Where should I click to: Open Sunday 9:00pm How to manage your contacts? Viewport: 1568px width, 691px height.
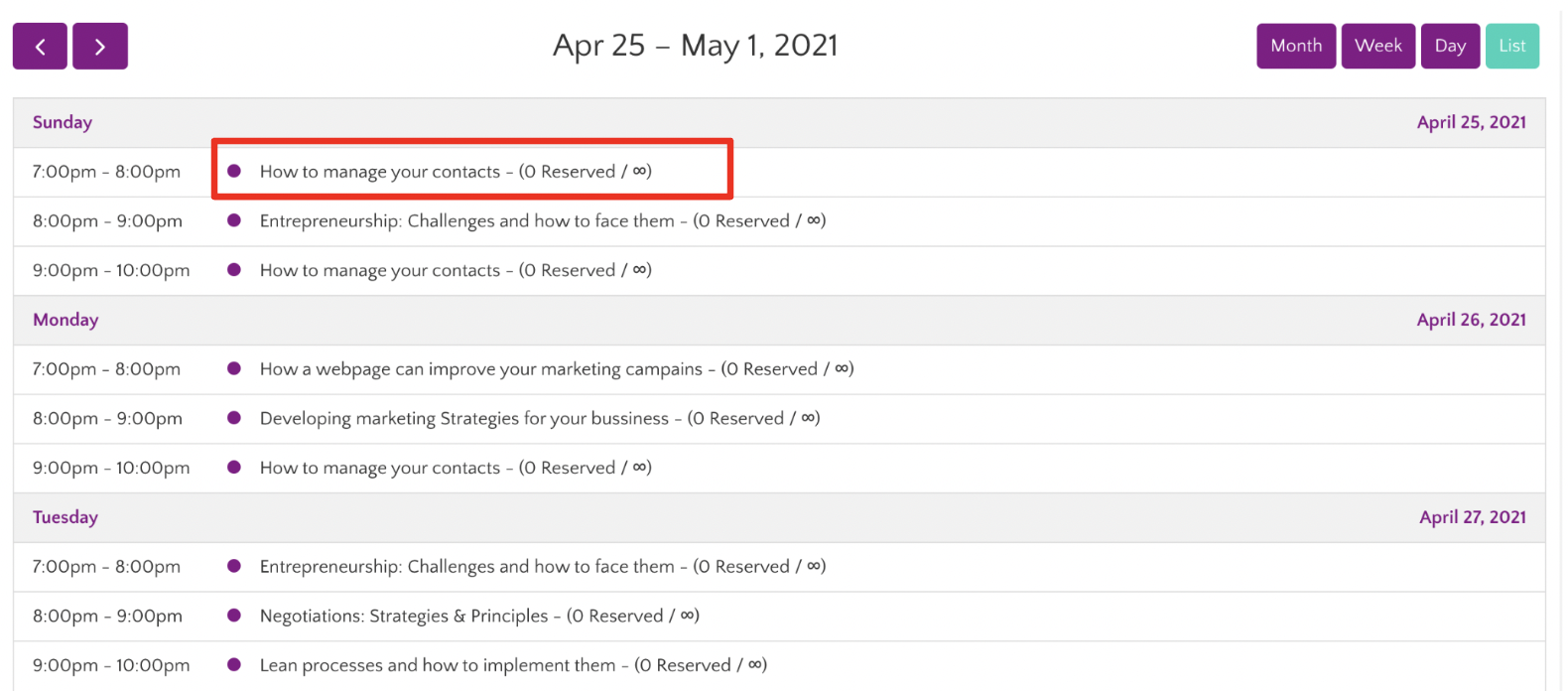(x=455, y=270)
